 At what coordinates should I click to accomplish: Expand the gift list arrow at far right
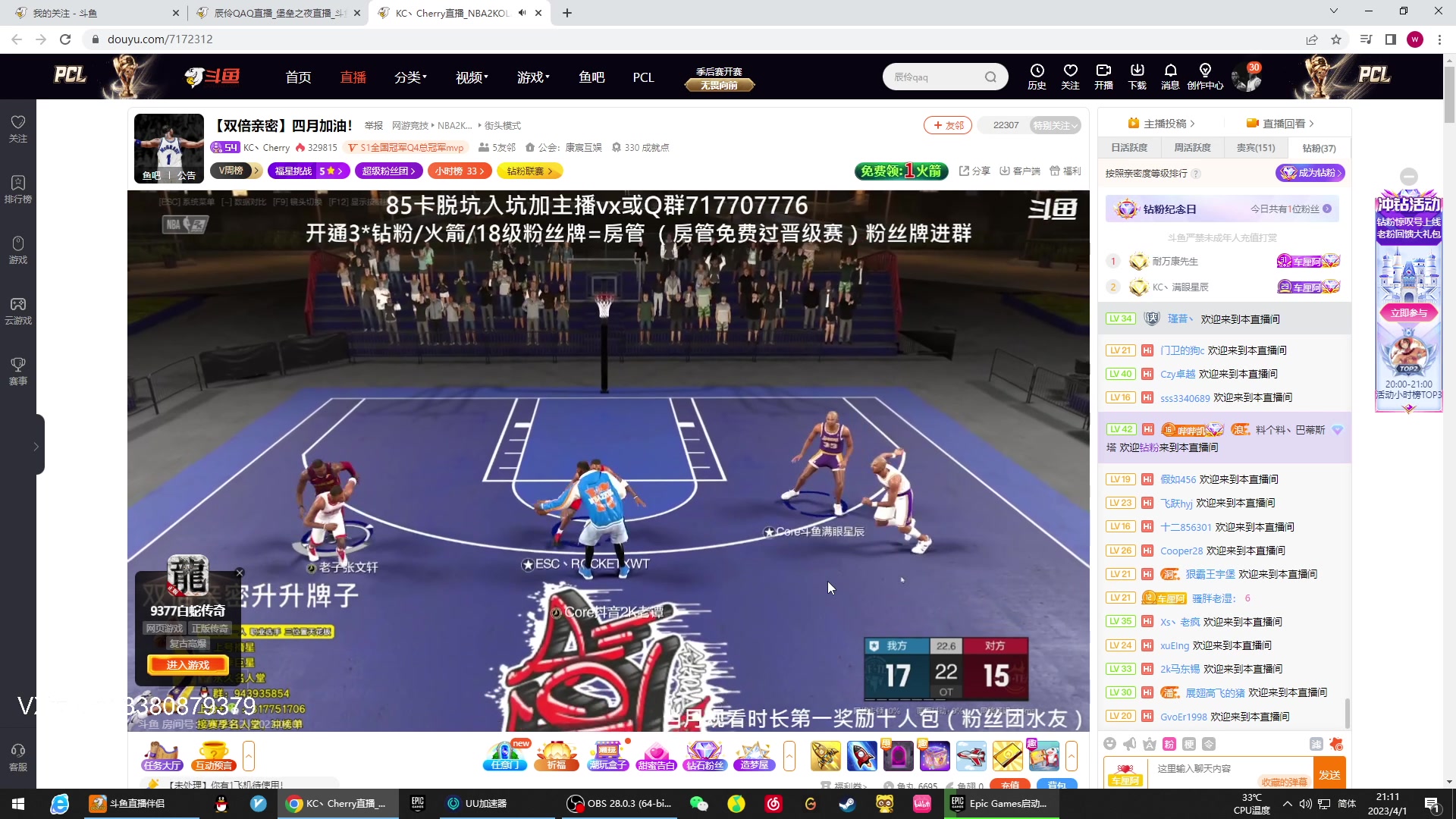click(x=1072, y=756)
